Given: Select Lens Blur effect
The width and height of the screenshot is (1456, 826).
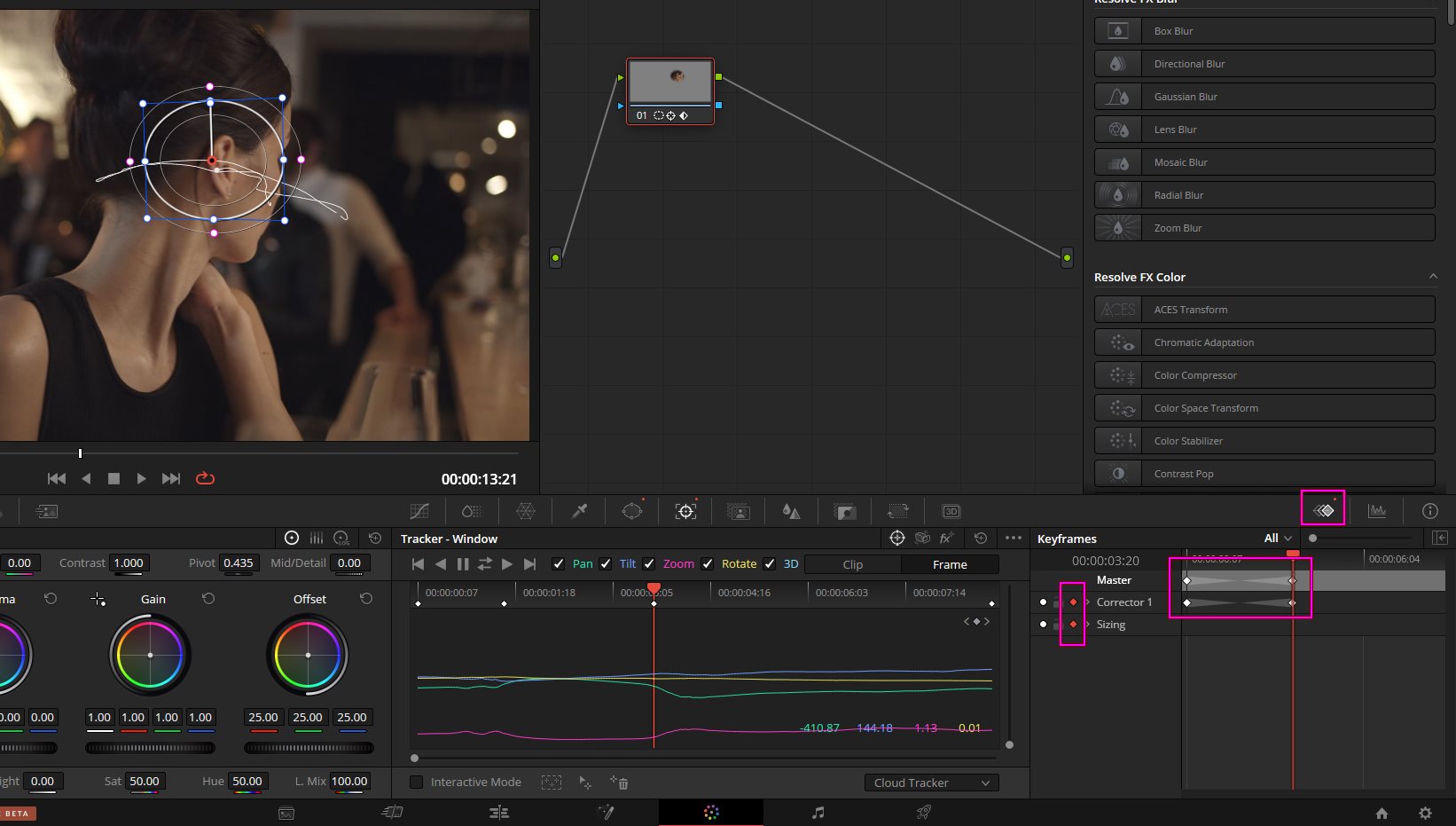Looking at the screenshot, I should coord(1264,130).
